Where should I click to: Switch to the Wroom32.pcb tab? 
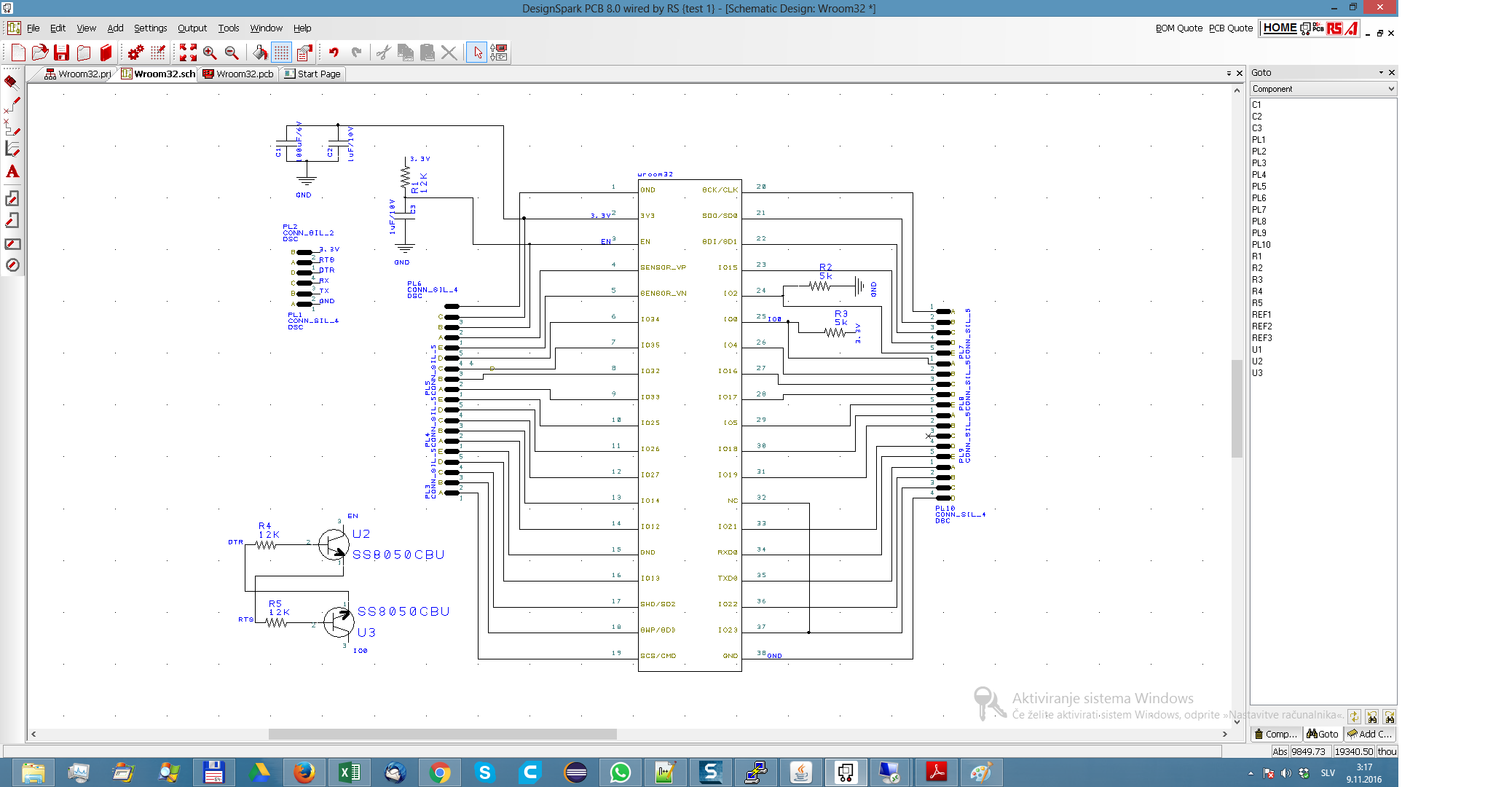point(238,74)
